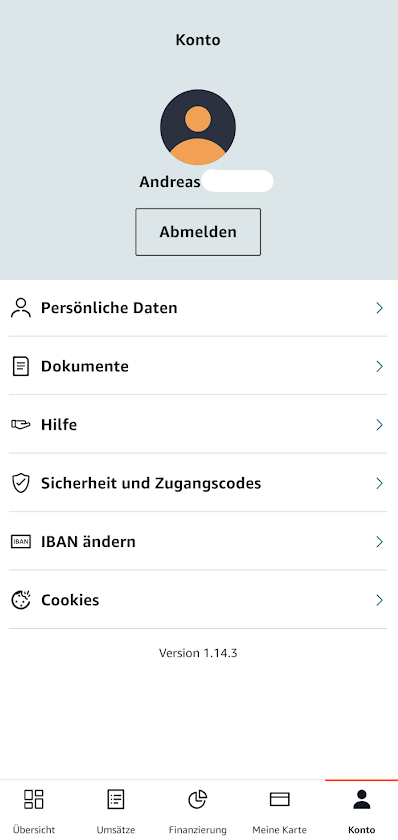Select the Konto tab in bottom bar

click(362, 810)
